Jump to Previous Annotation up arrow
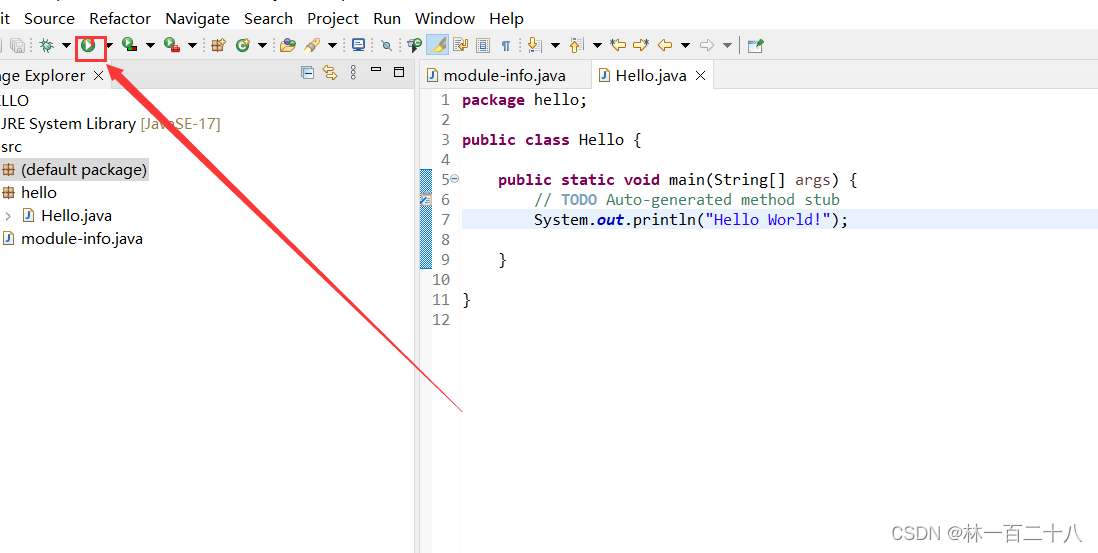This screenshot has width=1098, height=553. pos(576,46)
